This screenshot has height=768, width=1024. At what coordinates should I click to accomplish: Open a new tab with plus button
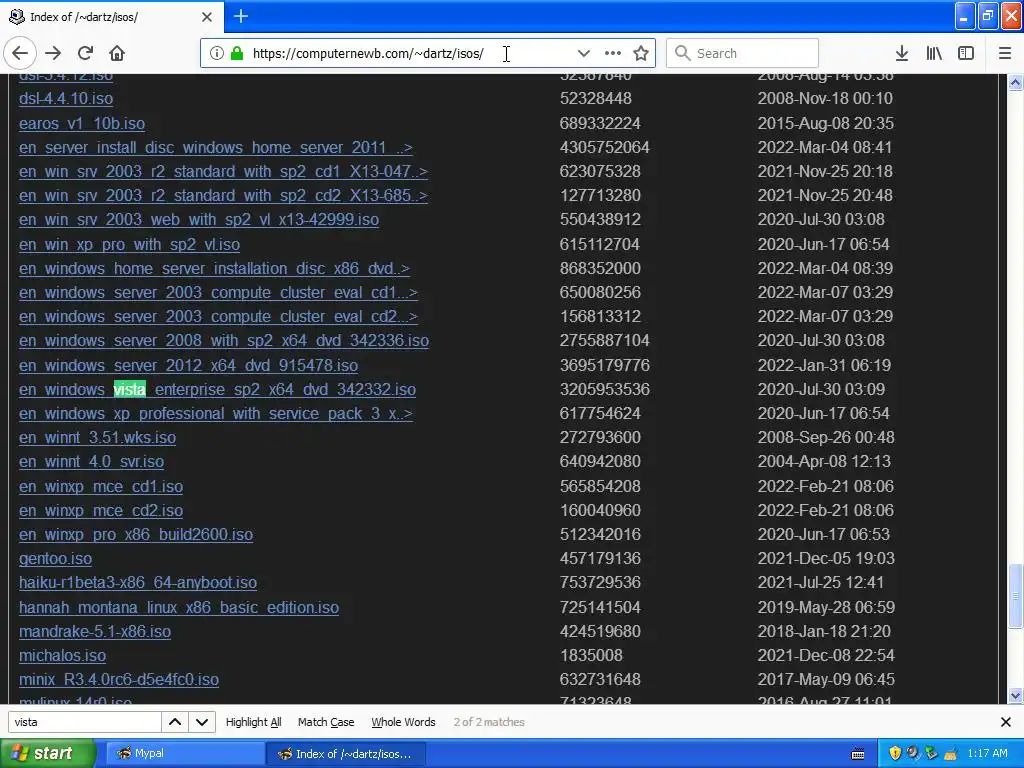click(x=241, y=16)
